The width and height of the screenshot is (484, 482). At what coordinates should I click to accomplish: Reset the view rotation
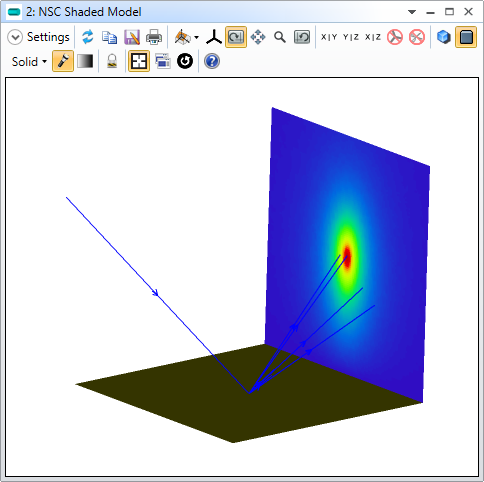[302, 37]
